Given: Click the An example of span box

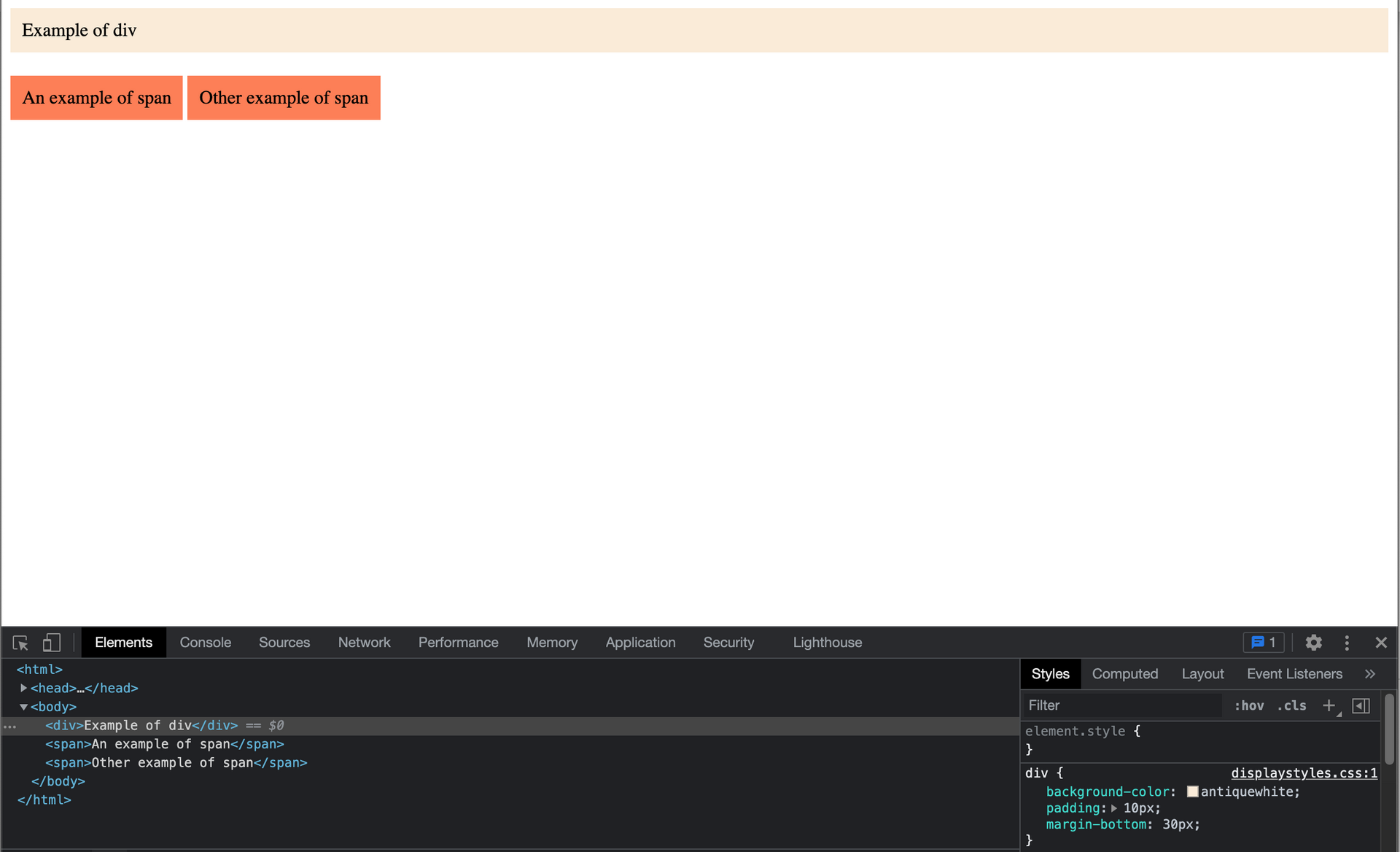Looking at the screenshot, I should click(x=96, y=98).
